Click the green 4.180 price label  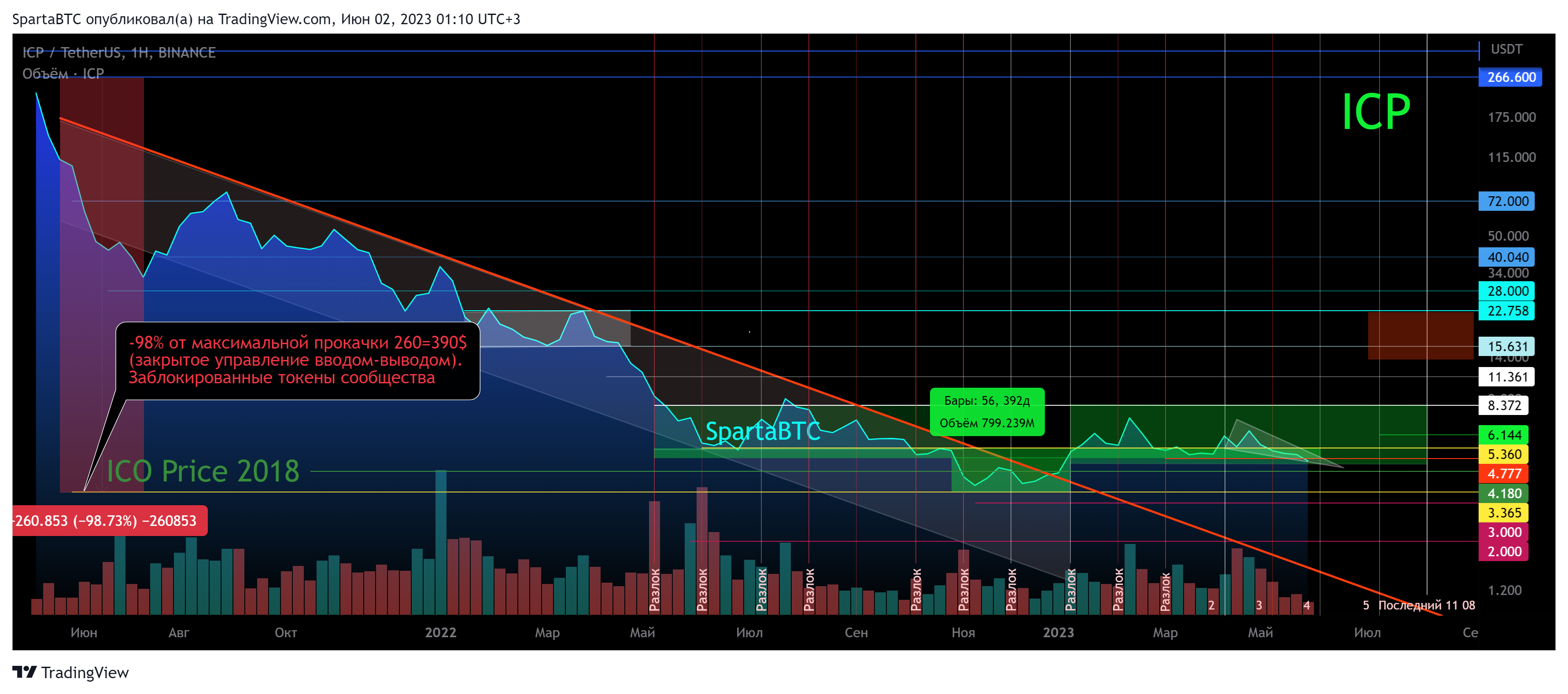pos(1503,493)
